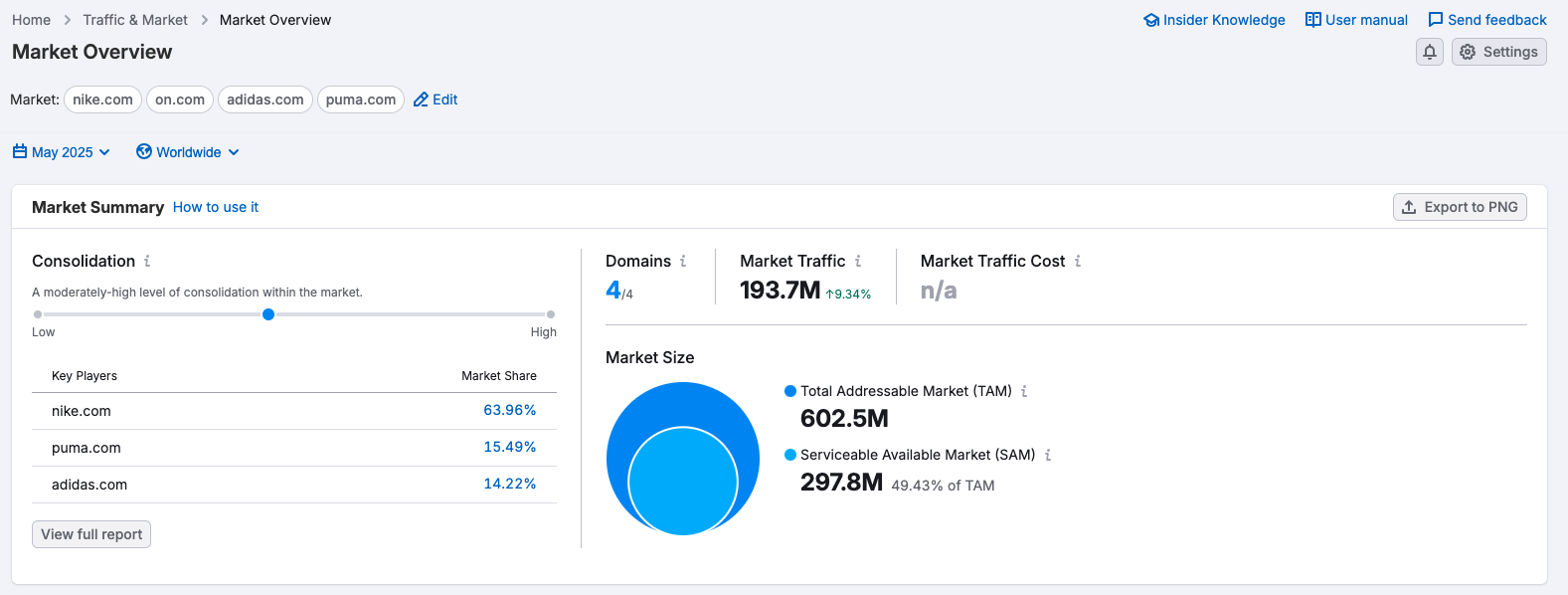
Task: Select the nike.com market chip
Action: point(102,99)
